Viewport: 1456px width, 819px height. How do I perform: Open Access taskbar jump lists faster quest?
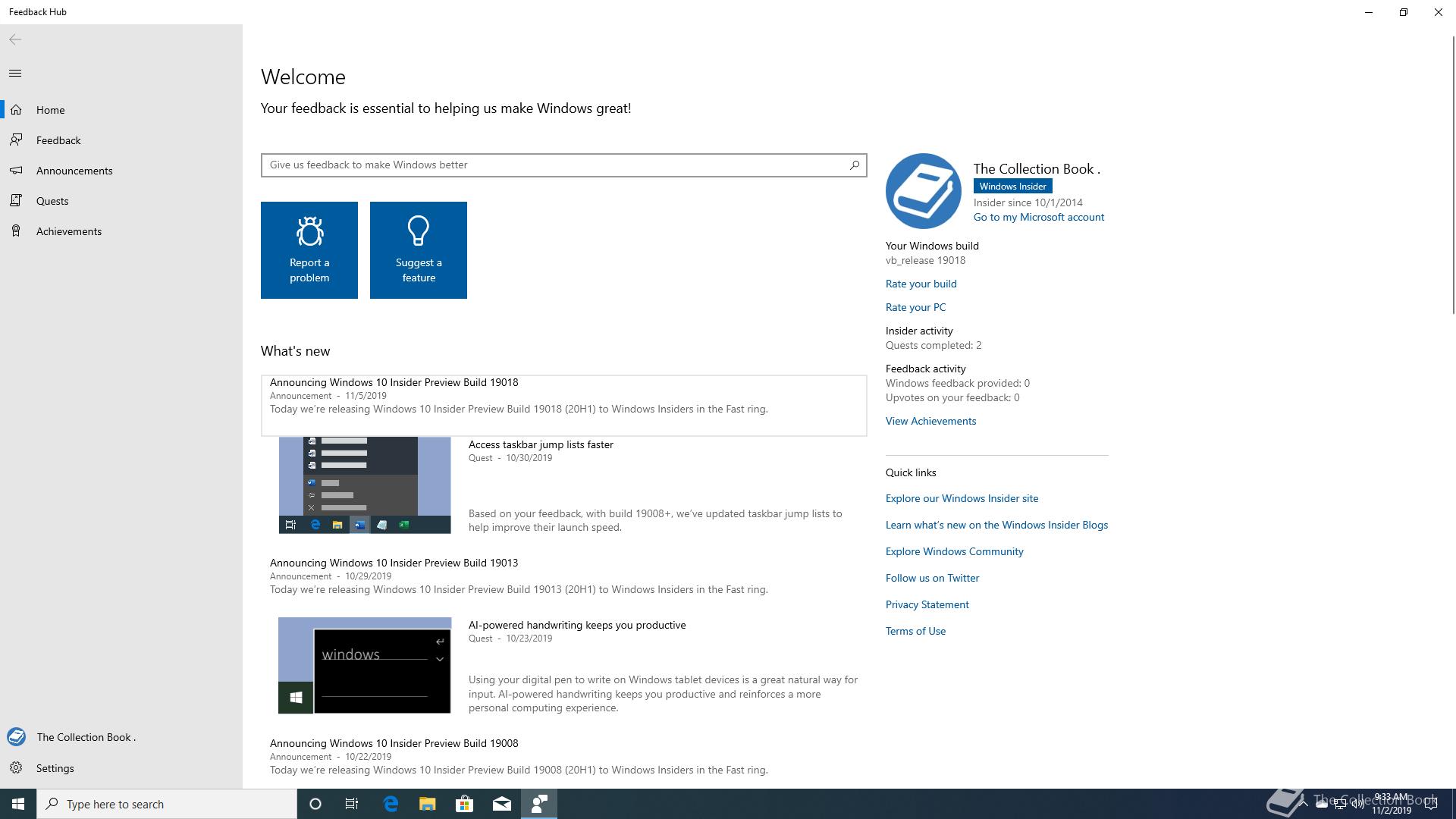[541, 444]
